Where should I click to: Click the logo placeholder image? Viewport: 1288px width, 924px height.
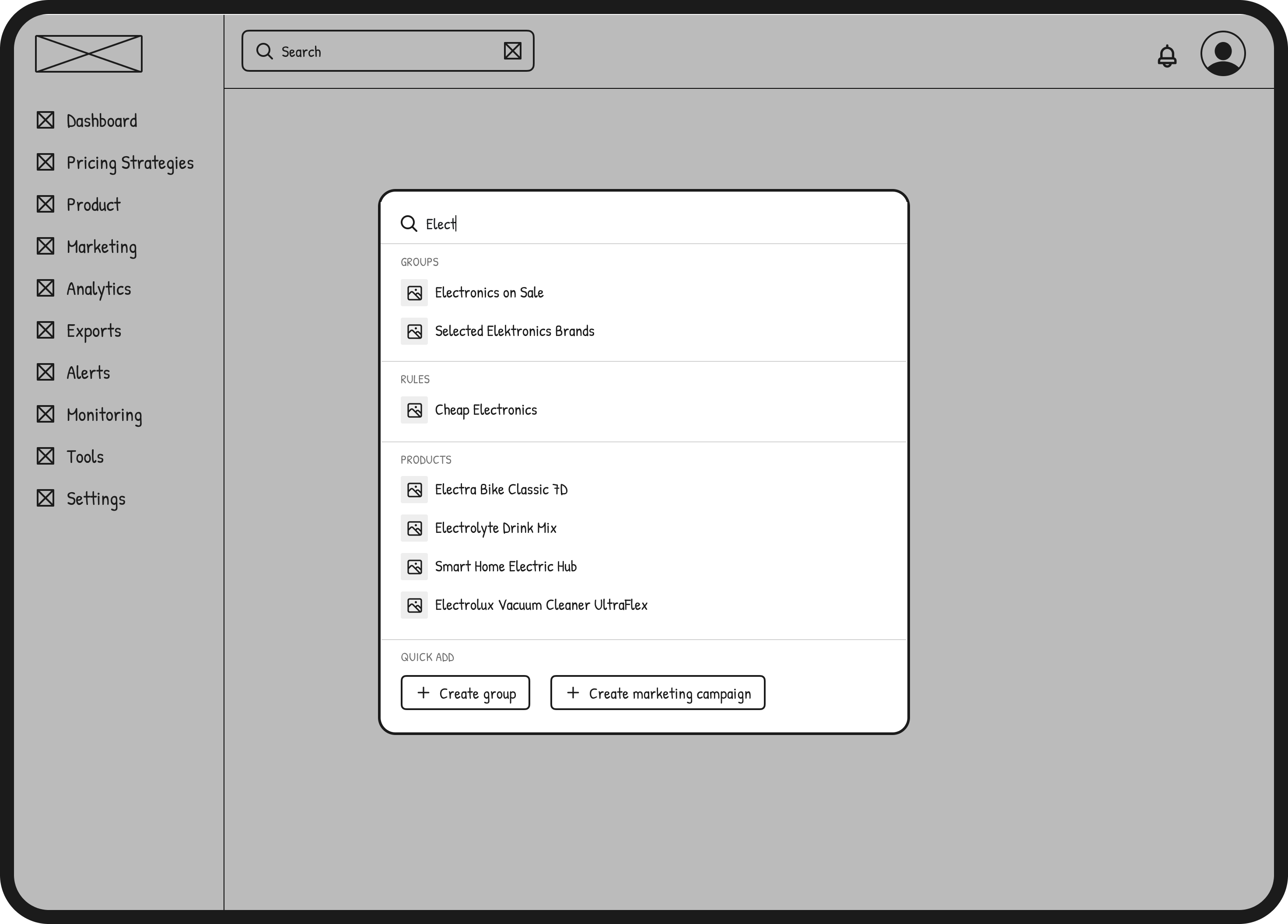[88, 53]
